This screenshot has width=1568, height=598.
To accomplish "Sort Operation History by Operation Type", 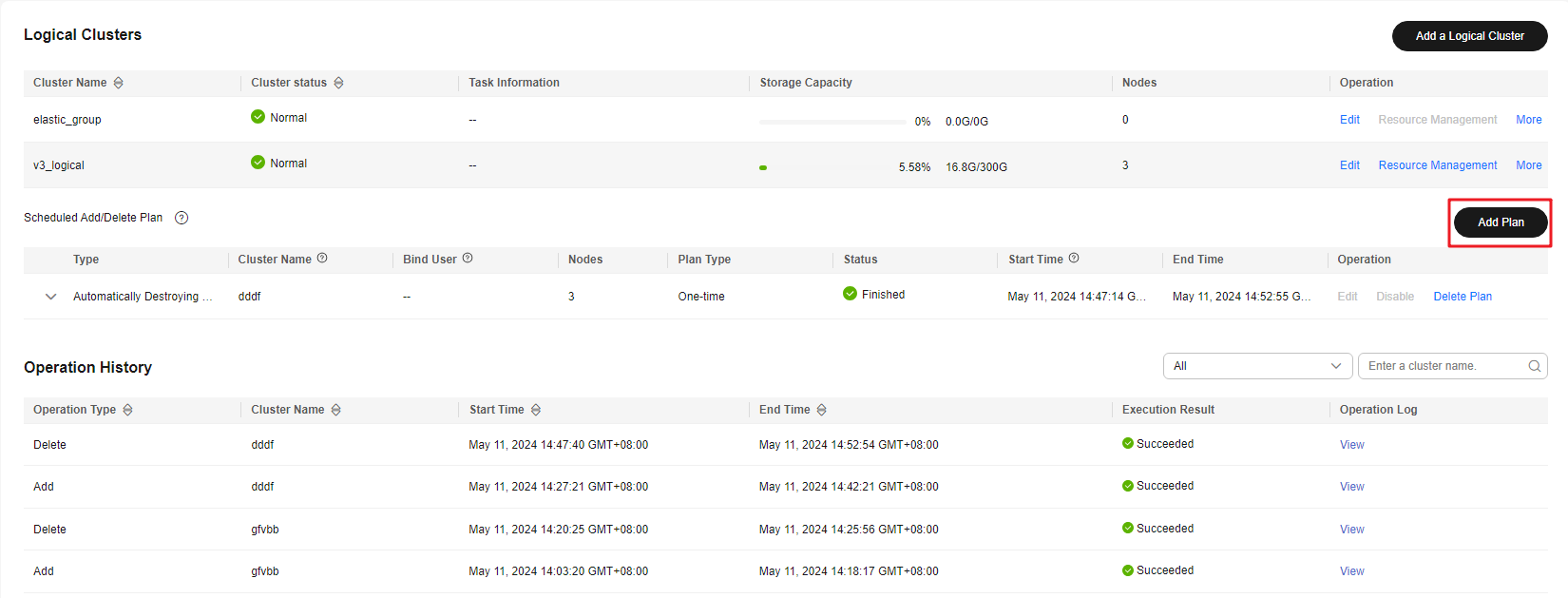I will (x=127, y=410).
